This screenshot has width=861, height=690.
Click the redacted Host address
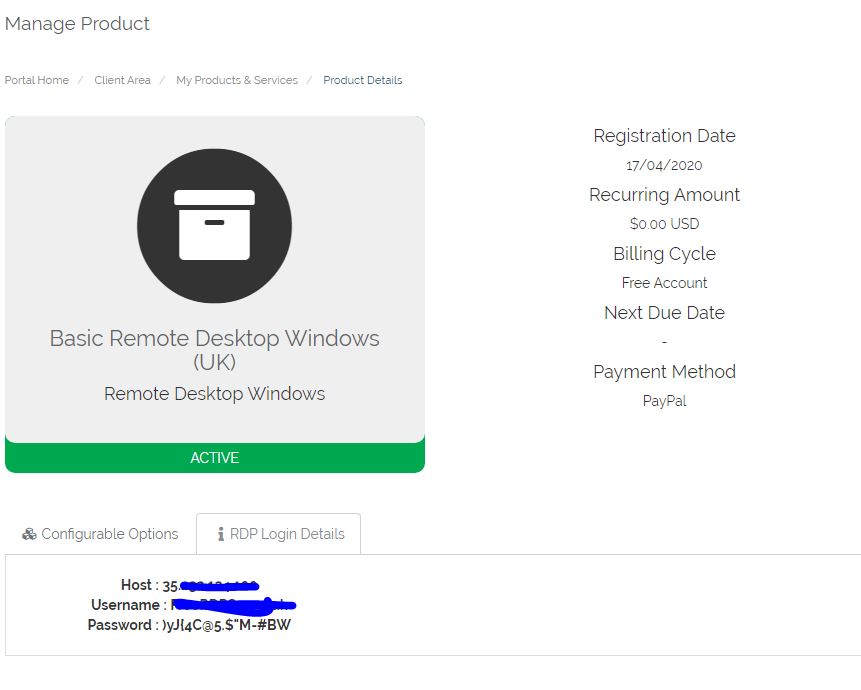[x=211, y=586]
